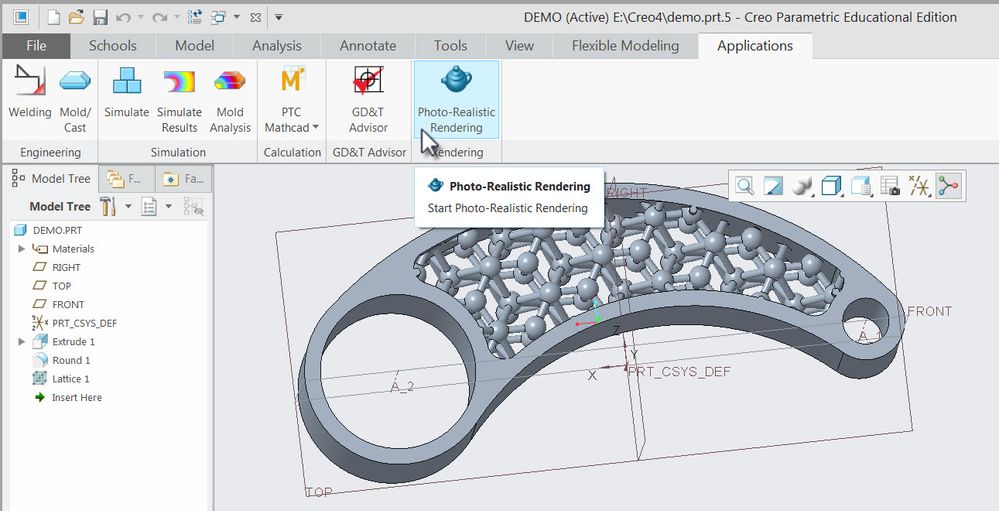Open the Simulate Results viewer

tap(179, 98)
